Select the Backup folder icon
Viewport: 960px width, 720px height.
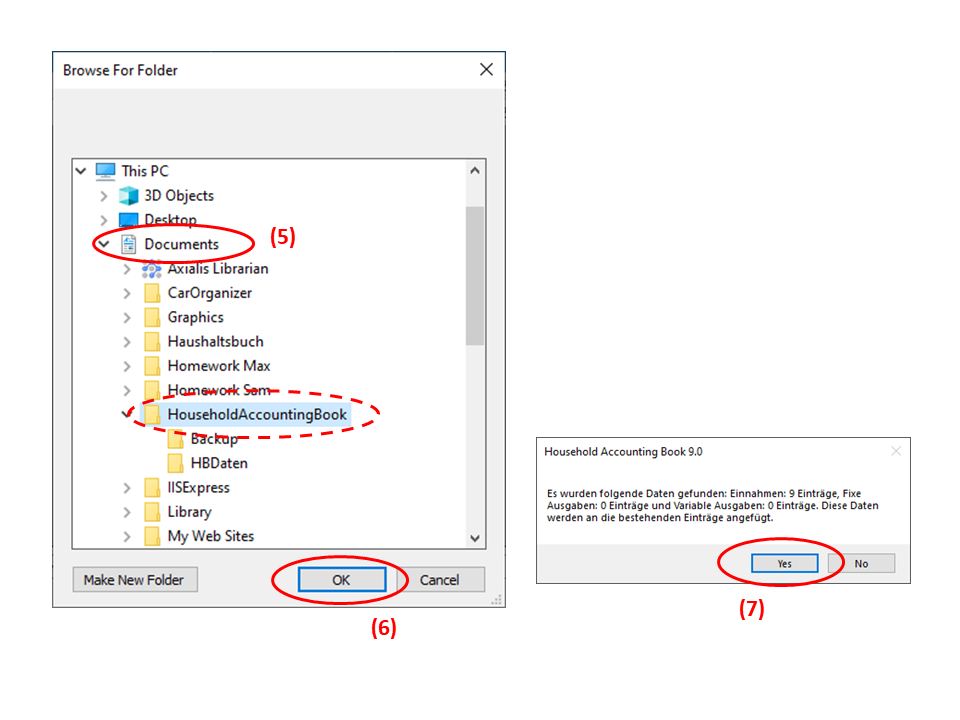175,439
